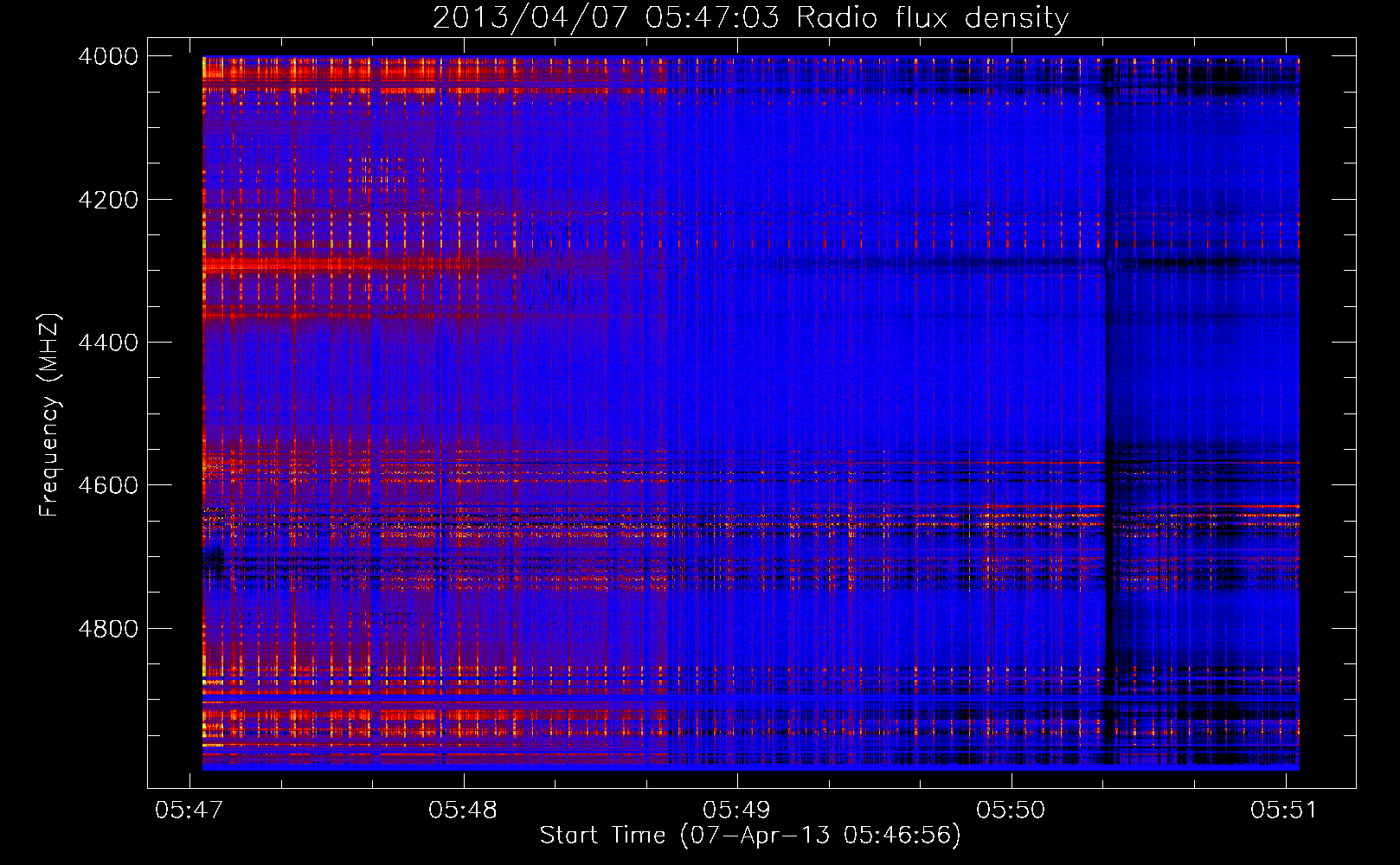Screen dimensions: 1400x865
Task: Select the 4800 frequency axis label
Action: [108, 629]
